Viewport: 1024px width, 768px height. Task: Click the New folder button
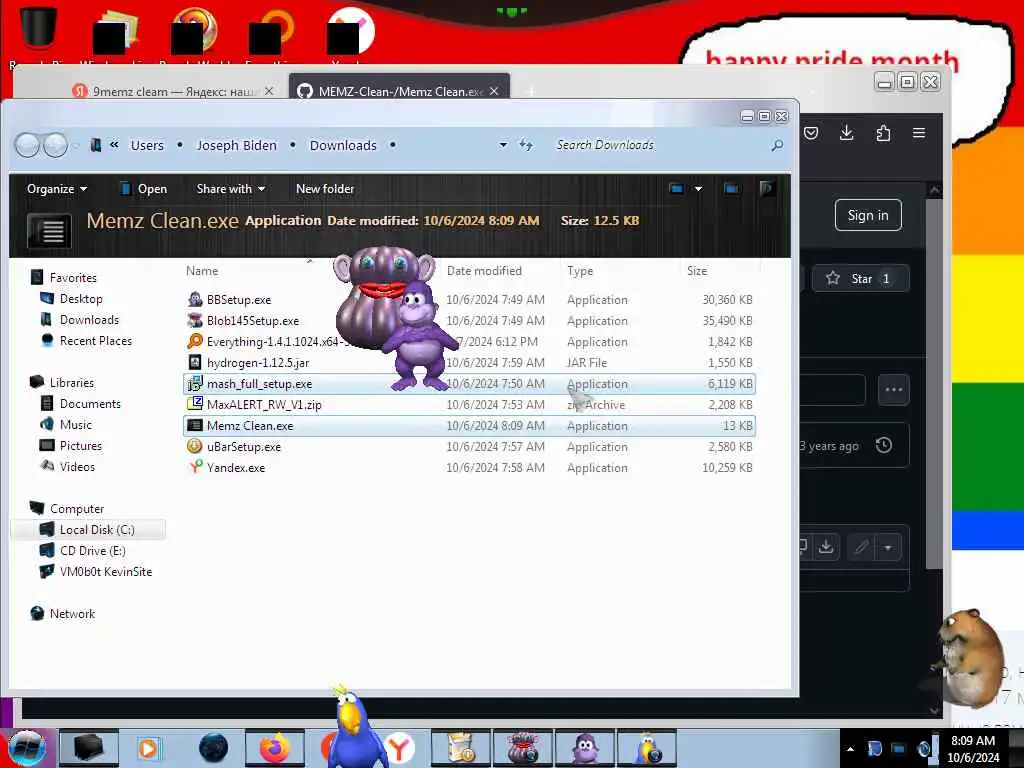pos(325,189)
